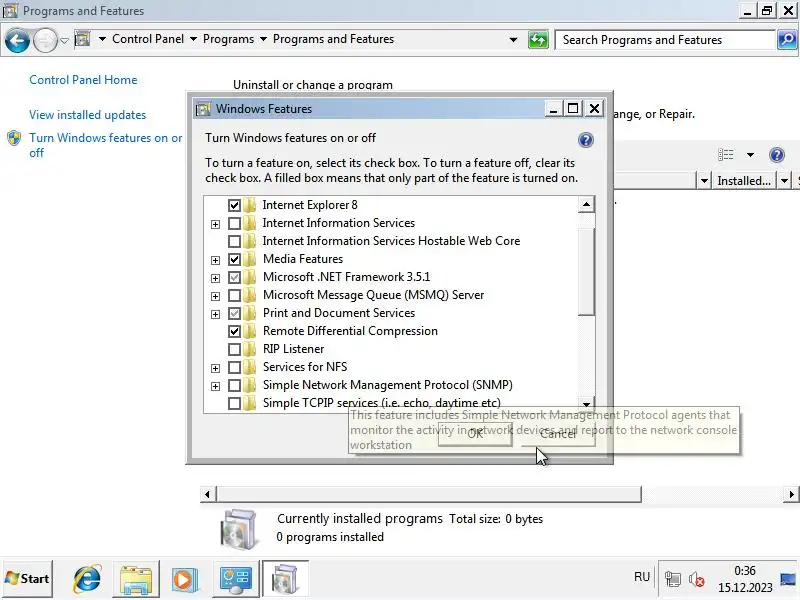Expand Media Features tree node
800x600 pixels.
pos(215,260)
